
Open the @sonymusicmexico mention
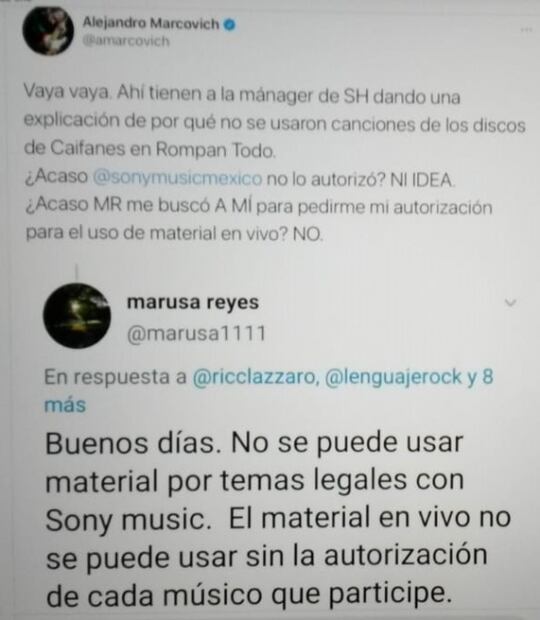tap(177, 178)
